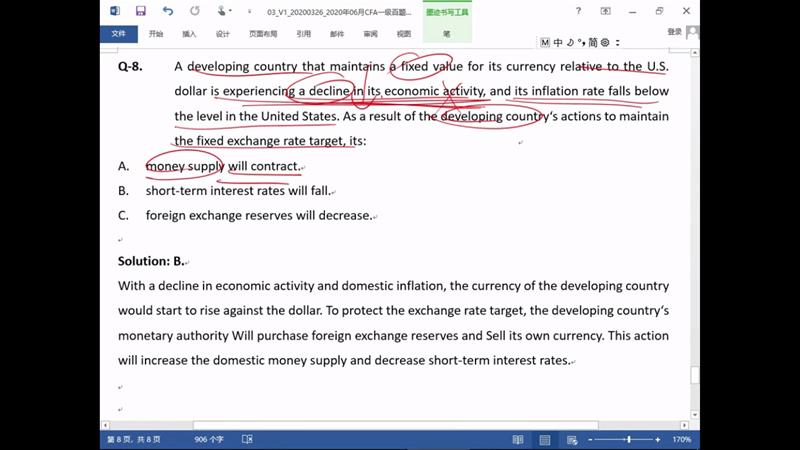Switch to Read Mode view

click(x=516, y=439)
